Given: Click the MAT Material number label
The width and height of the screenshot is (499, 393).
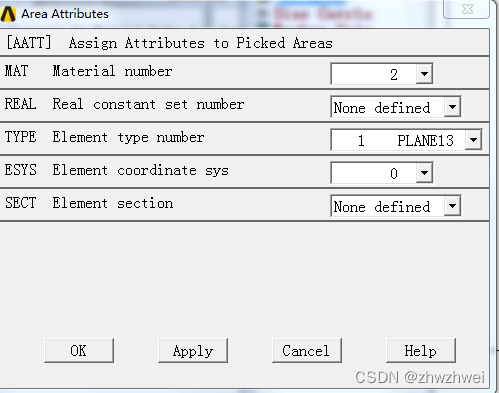Looking at the screenshot, I should point(89,71).
